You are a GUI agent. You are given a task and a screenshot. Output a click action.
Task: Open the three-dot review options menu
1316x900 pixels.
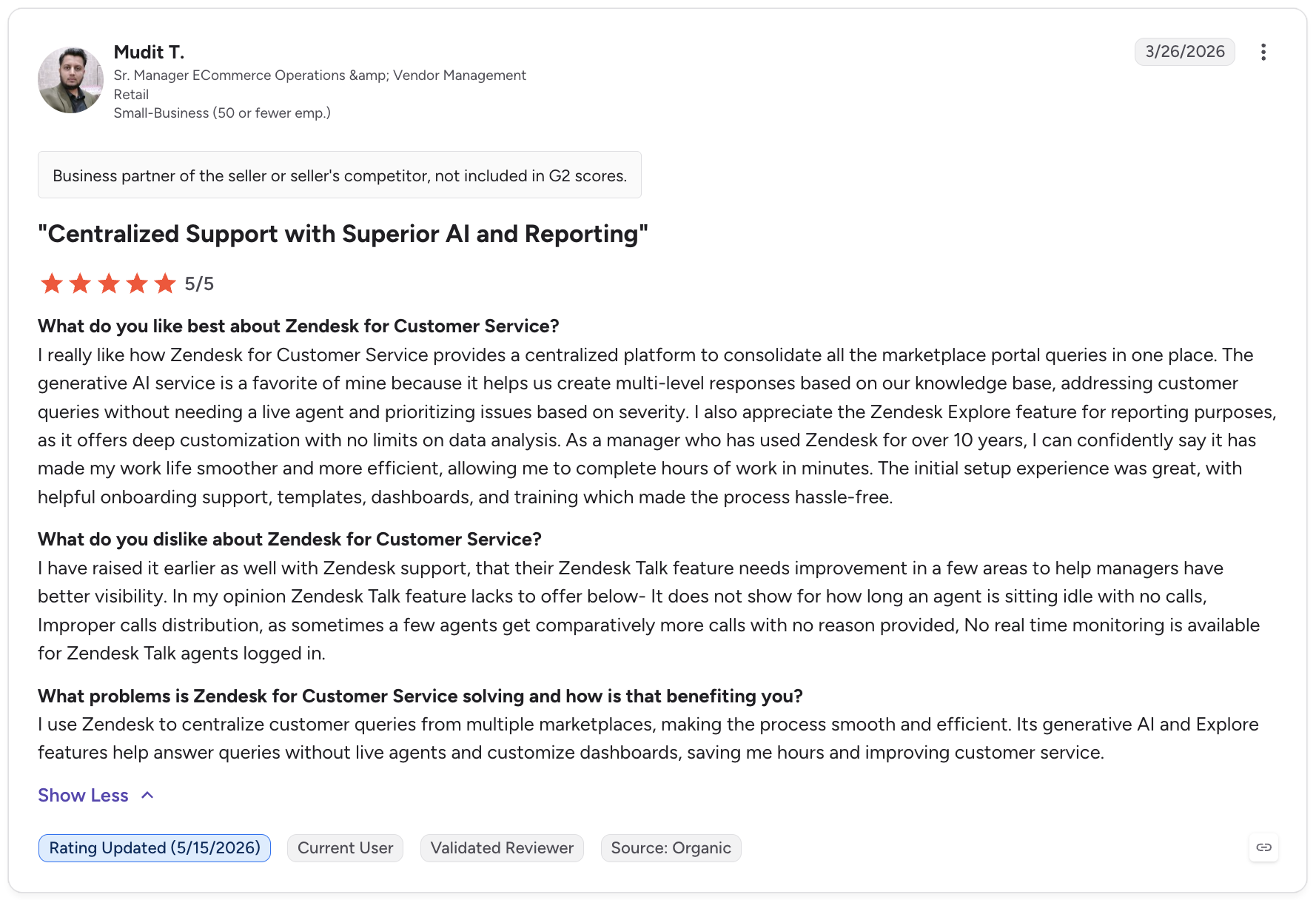1263,52
